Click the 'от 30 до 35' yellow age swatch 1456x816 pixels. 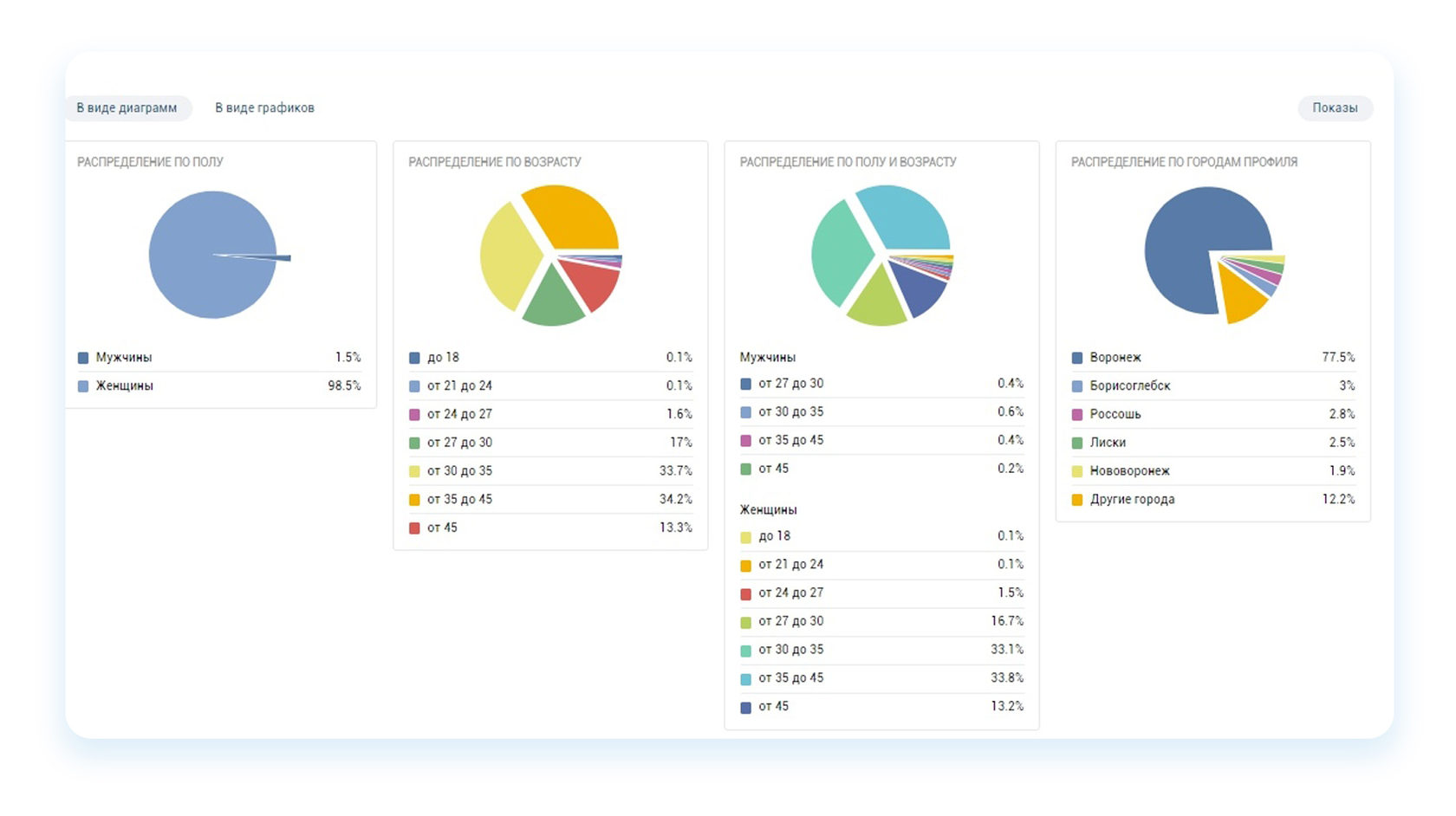414,471
